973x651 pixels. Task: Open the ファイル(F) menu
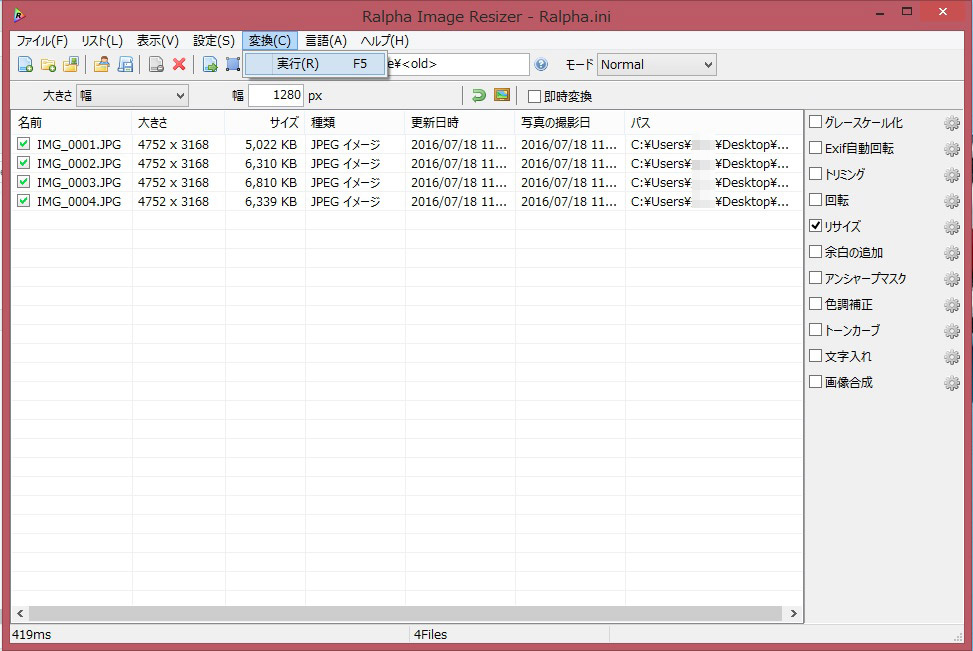pos(42,41)
